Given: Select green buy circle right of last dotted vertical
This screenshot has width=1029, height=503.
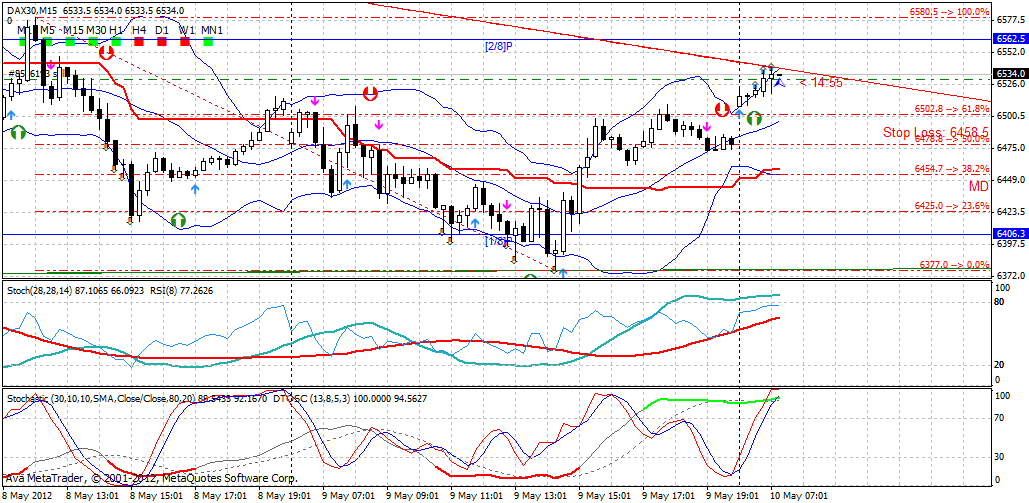Looking at the screenshot, I should [755, 118].
